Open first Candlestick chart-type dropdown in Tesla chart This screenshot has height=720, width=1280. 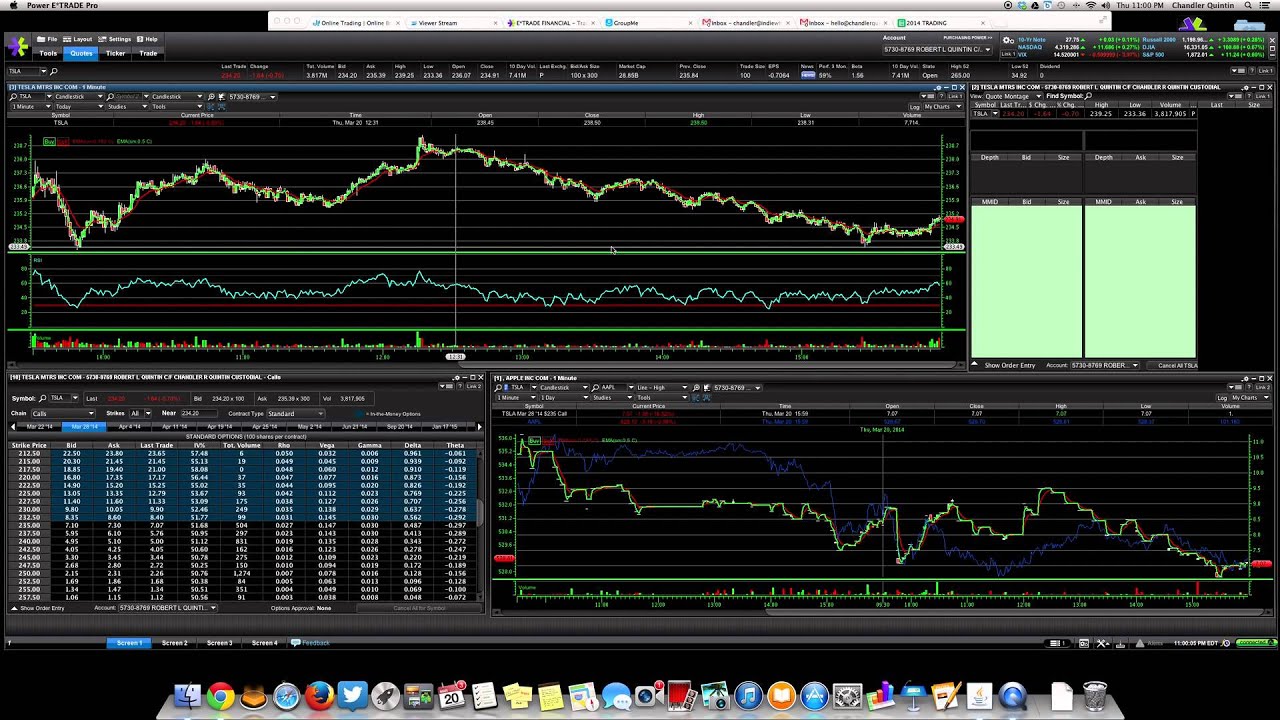coord(79,97)
